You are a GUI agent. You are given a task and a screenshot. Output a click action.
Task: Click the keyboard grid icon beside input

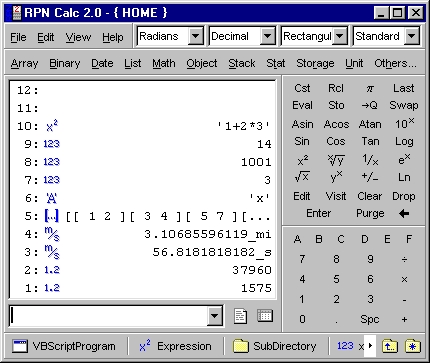point(265,315)
